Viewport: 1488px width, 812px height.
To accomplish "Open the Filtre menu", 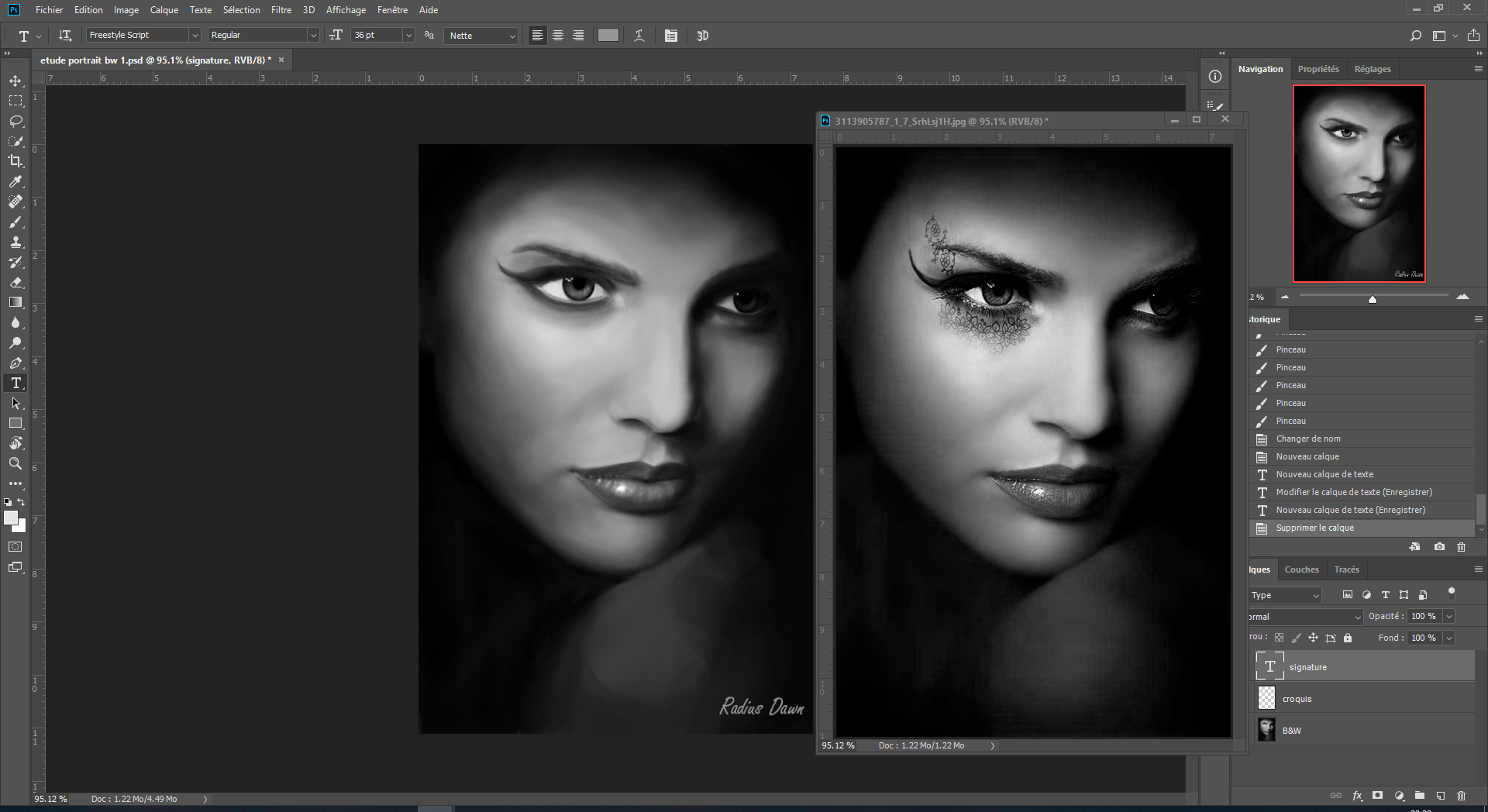I will (x=281, y=10).
